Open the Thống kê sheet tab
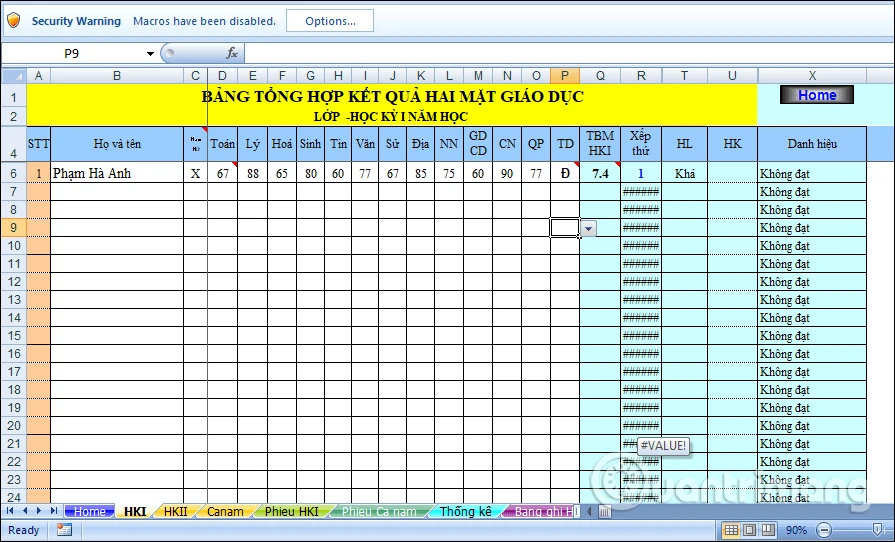Image resolution: width=895 pixels, height=542 pixels. tap(465, 511)
